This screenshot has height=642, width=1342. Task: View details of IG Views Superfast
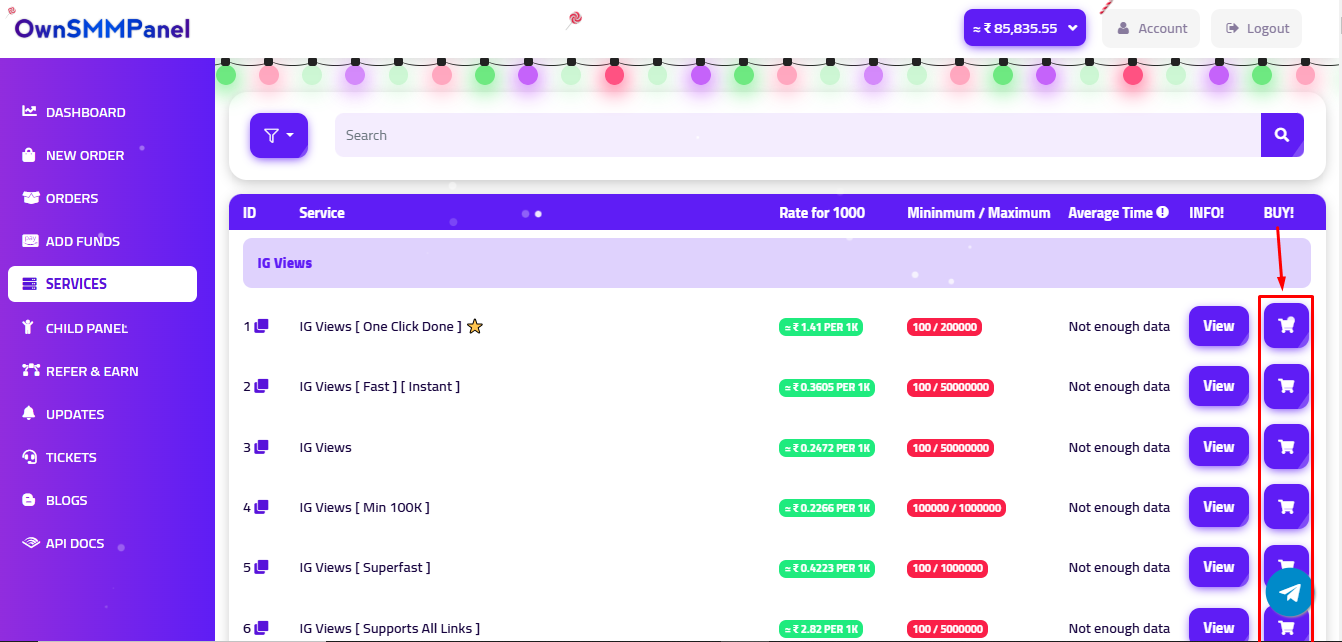[x=1218, y=567]
